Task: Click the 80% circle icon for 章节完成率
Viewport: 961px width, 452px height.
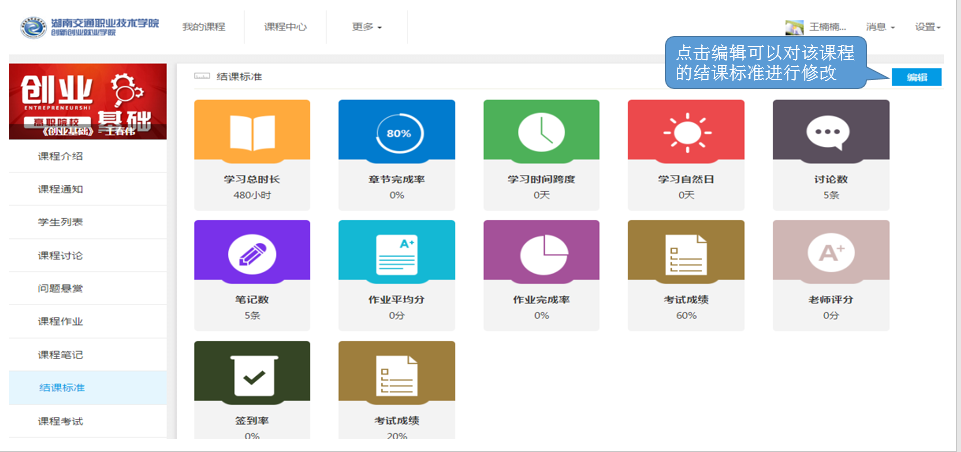Action: (397, 131)
